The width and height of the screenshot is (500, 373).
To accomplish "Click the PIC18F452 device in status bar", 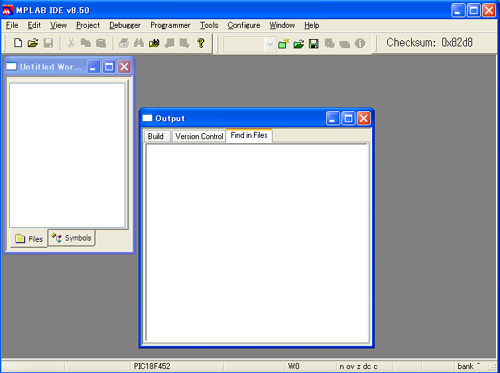I will tap(152, 366).
